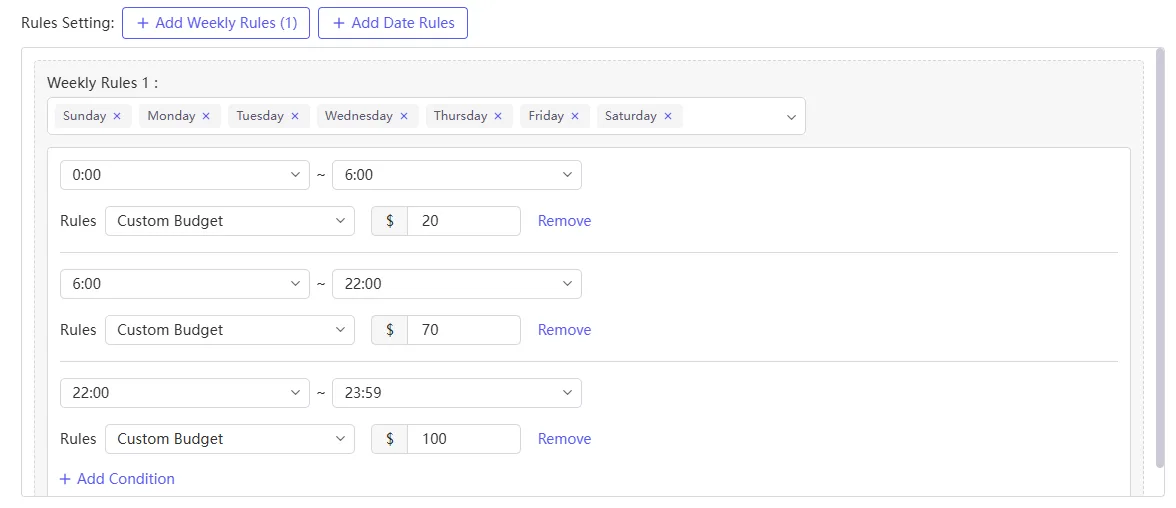Click Remove for the $100 rule
The image size is (1176, 508).
[564, 439]
